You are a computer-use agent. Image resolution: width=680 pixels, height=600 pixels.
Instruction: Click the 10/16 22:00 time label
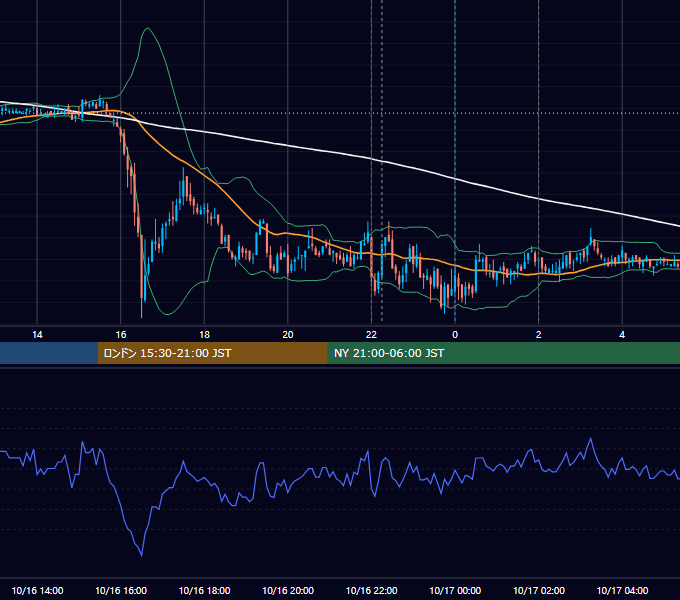tap(371, 590)
